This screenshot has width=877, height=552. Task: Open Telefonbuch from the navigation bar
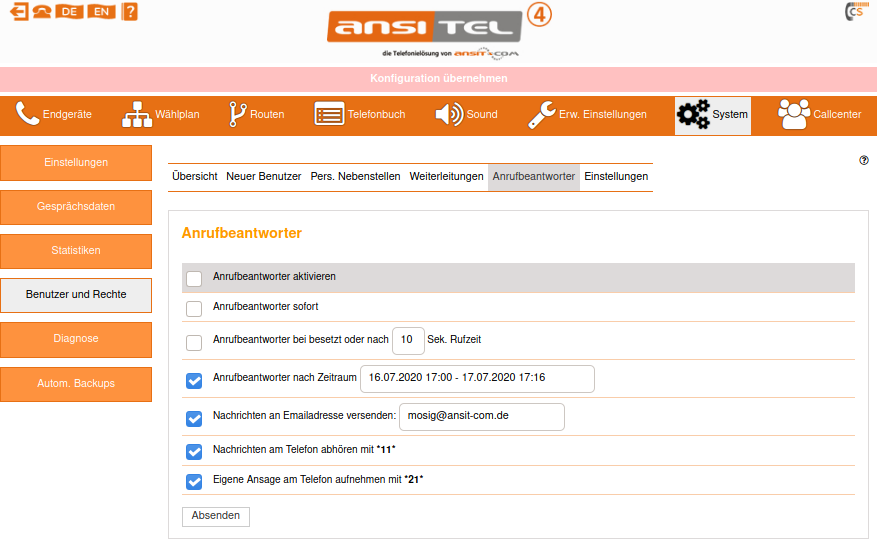(x=360, y=115)
